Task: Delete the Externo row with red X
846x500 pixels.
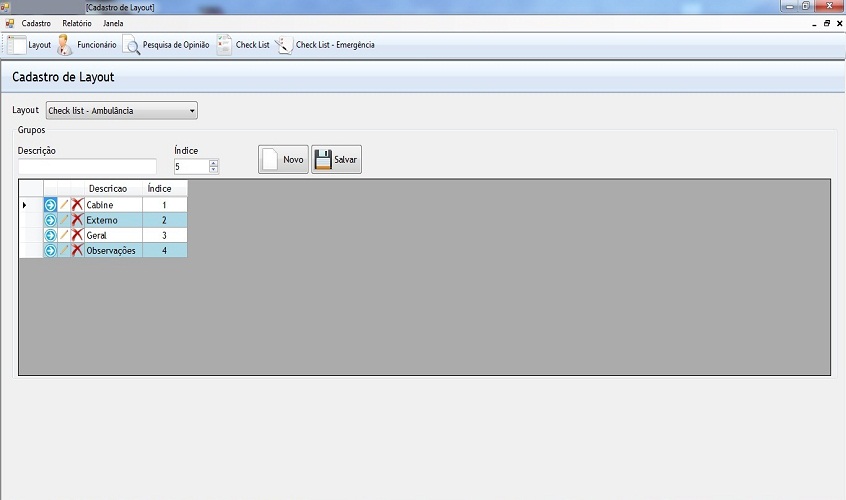Action: click(x=78, y=220)
